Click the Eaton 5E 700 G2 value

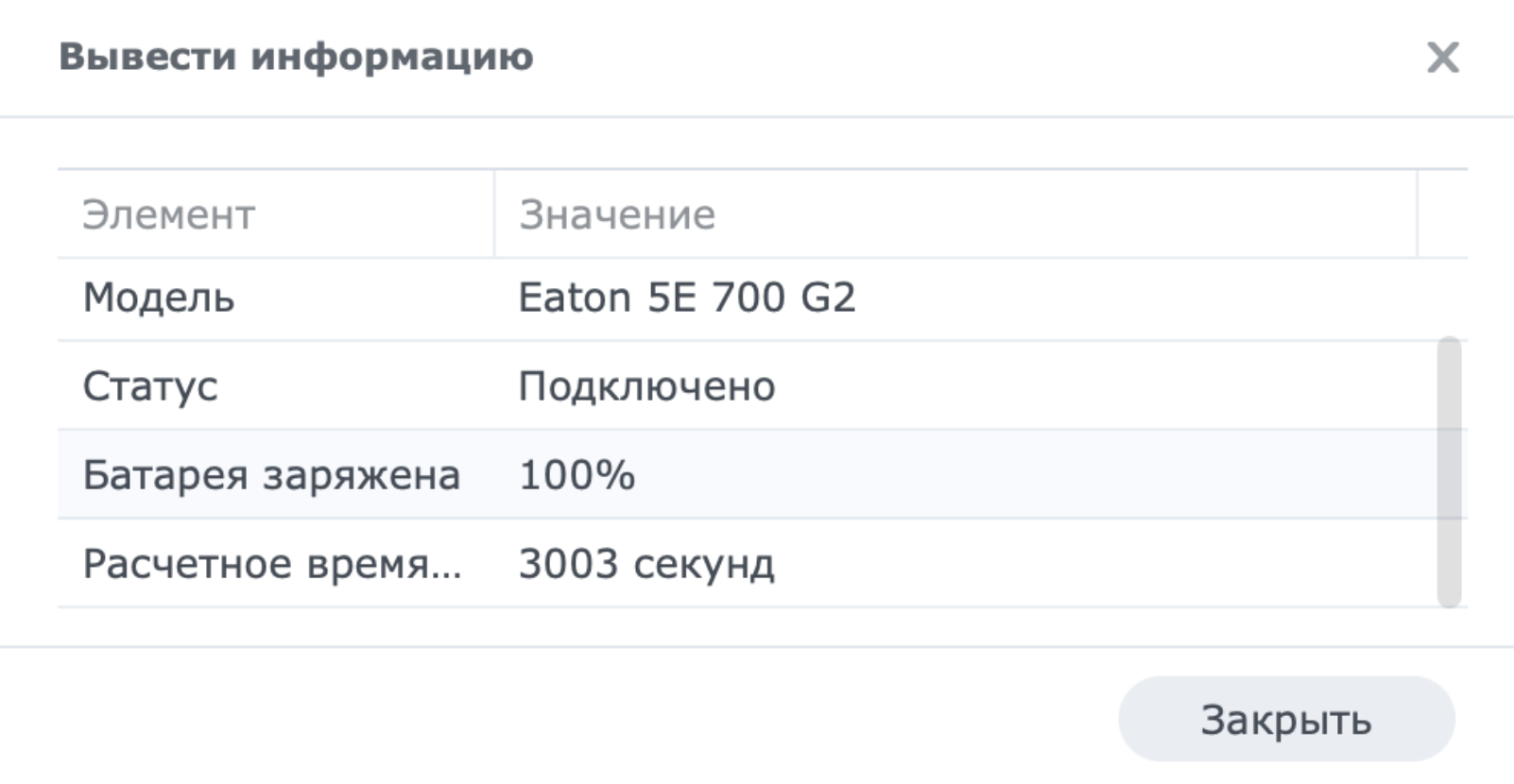[686, 298]
